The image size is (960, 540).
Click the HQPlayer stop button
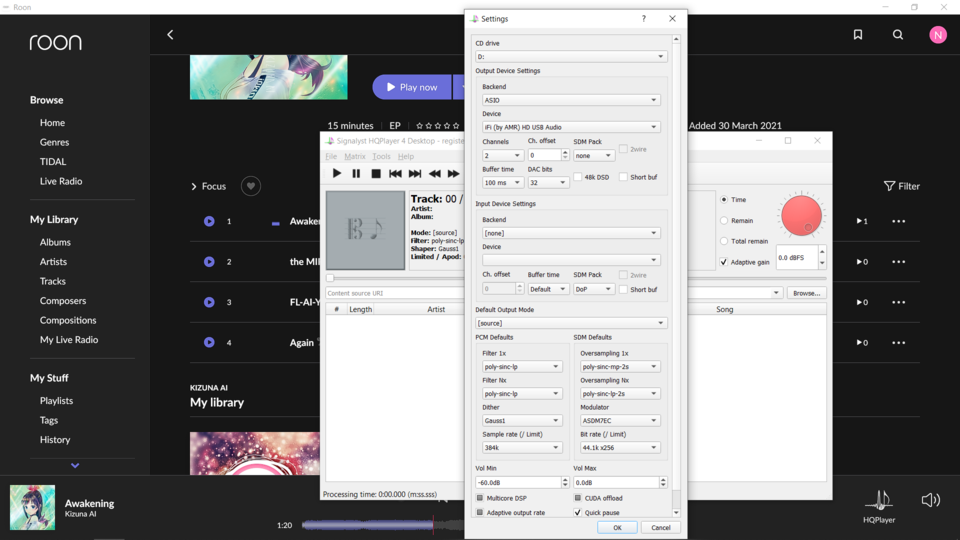376,174
